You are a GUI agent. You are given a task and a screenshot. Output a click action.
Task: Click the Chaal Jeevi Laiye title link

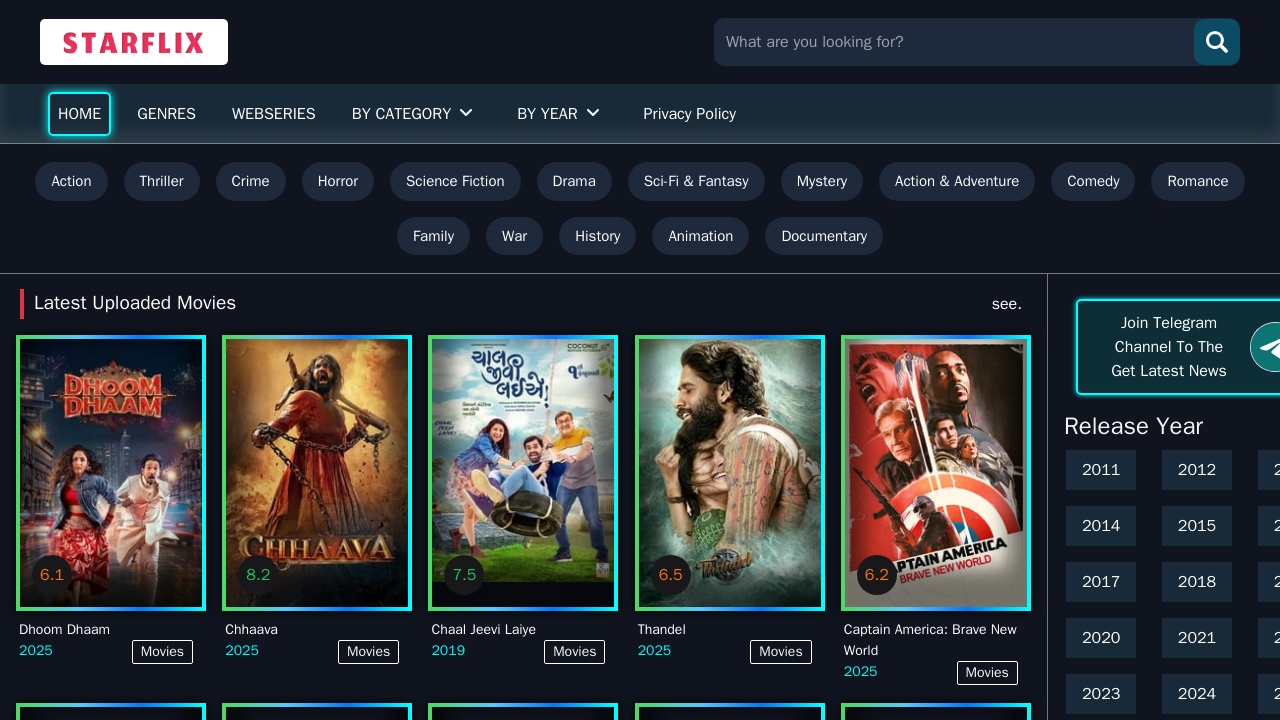coord(483,629)
